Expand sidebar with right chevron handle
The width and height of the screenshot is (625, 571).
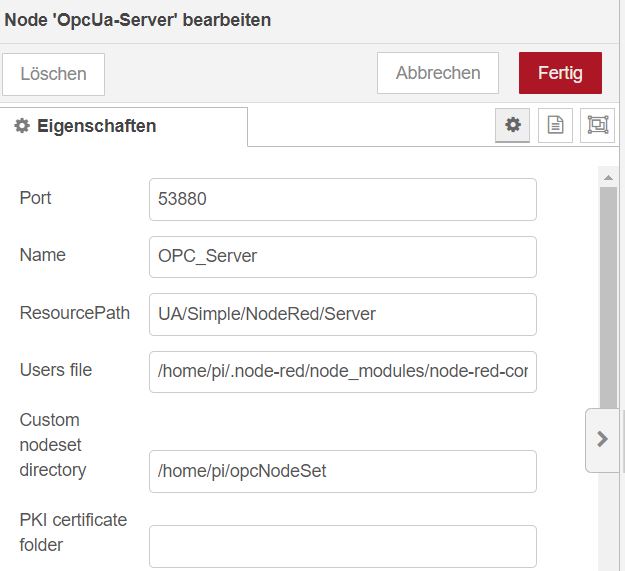coord(602,440)
